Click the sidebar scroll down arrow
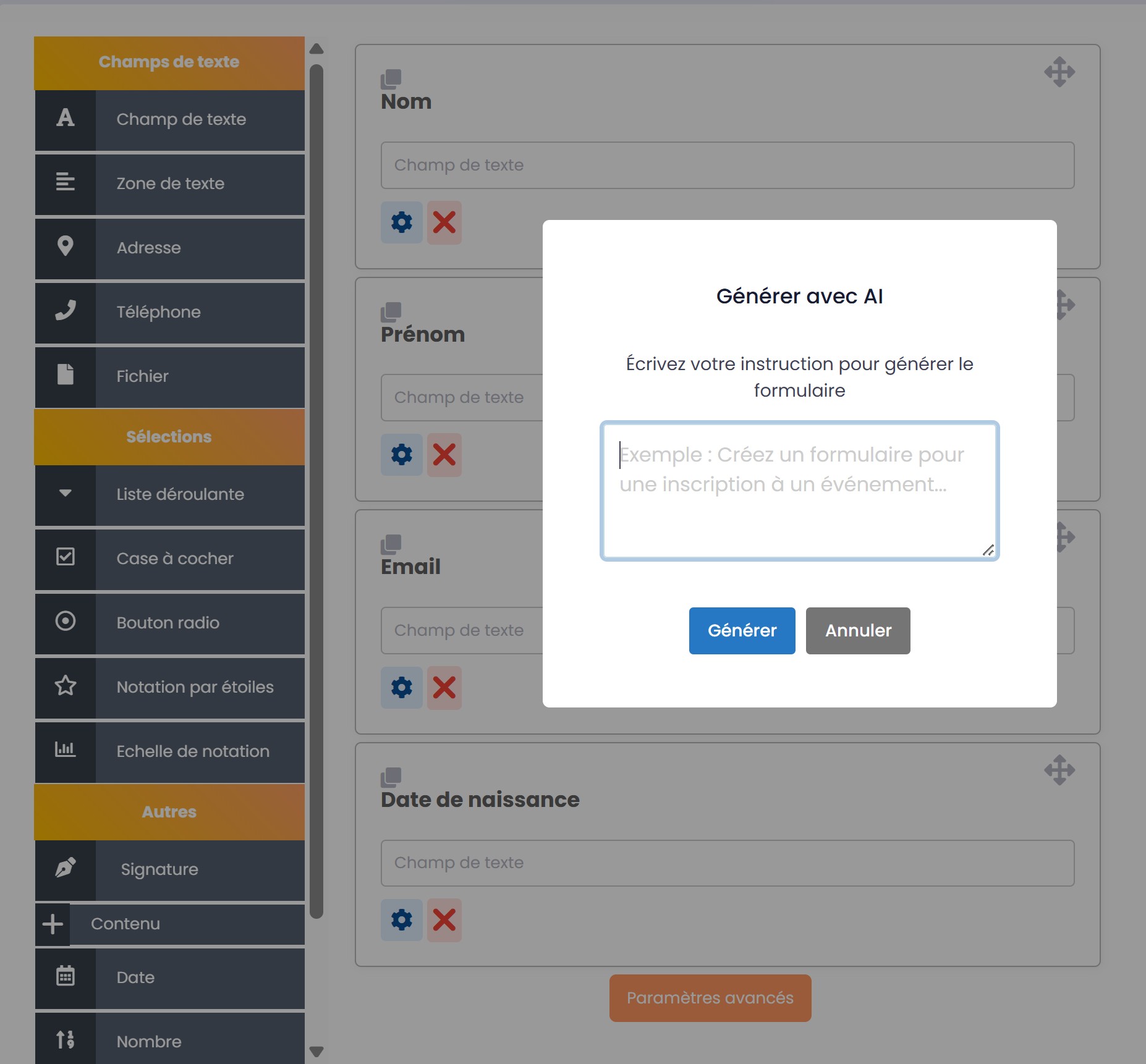1146x1064 pixels. click(316, 1051)
